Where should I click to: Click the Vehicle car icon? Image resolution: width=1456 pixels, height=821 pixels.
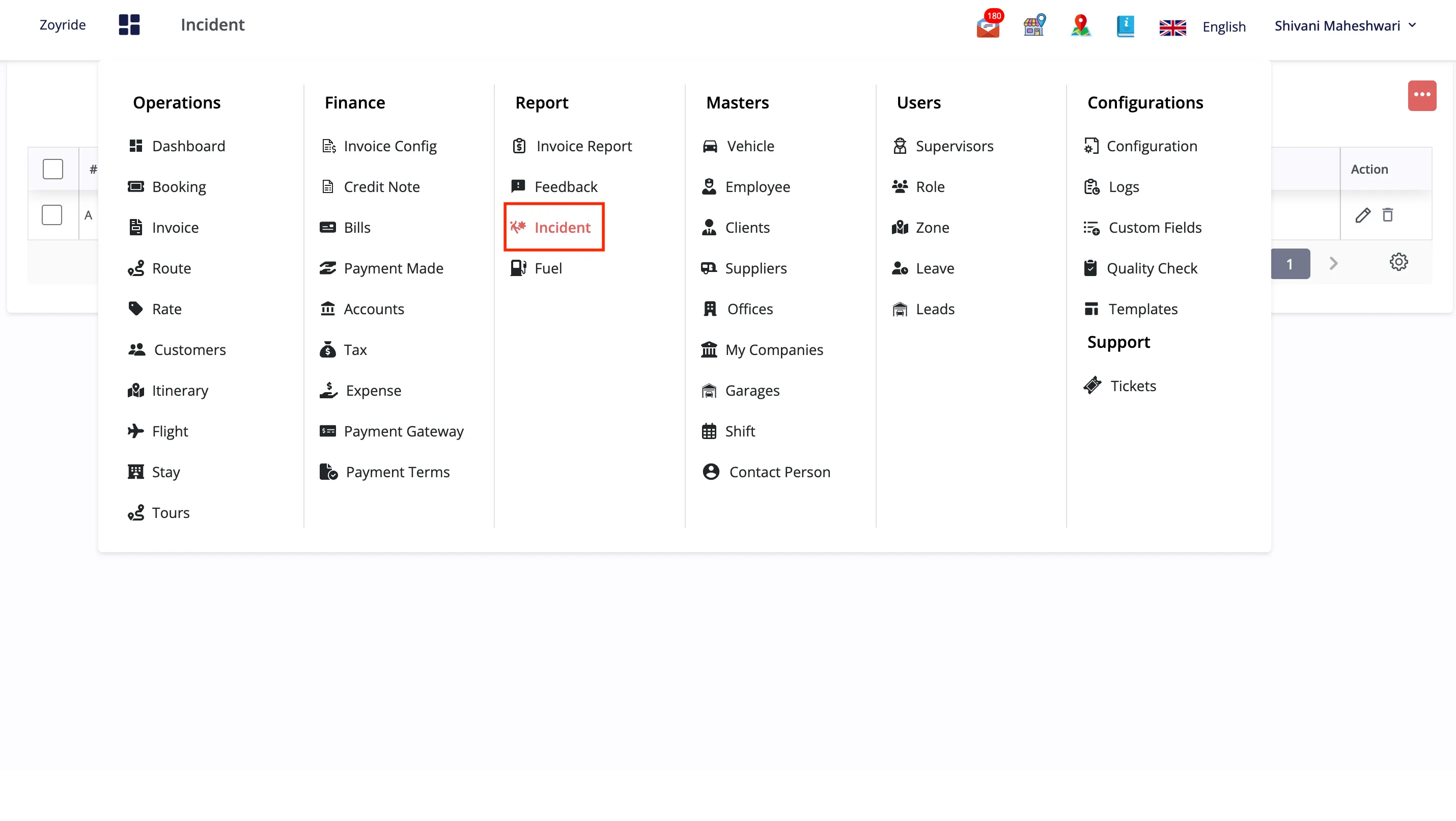pos(710,147)
